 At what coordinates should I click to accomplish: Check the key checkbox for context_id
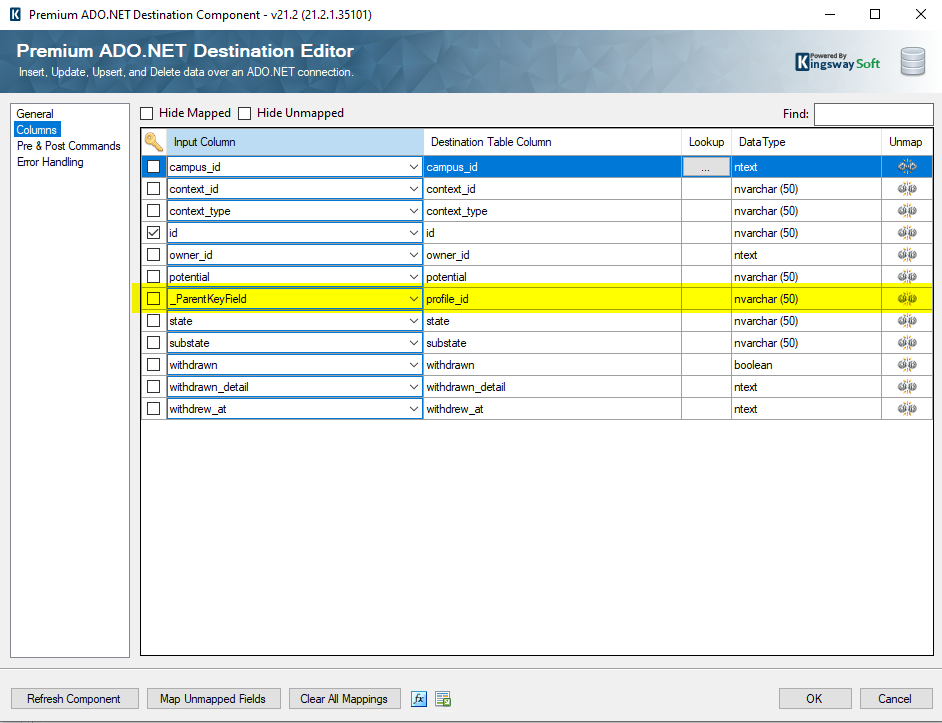(154, 189)
